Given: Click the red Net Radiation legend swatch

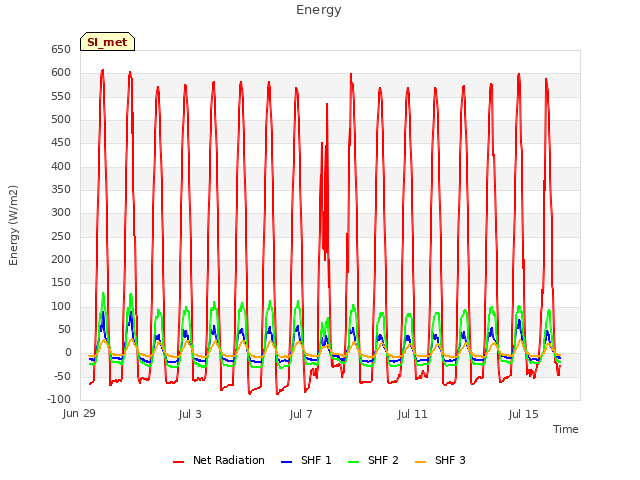Looking at the screenshot, I should [178, 462].
